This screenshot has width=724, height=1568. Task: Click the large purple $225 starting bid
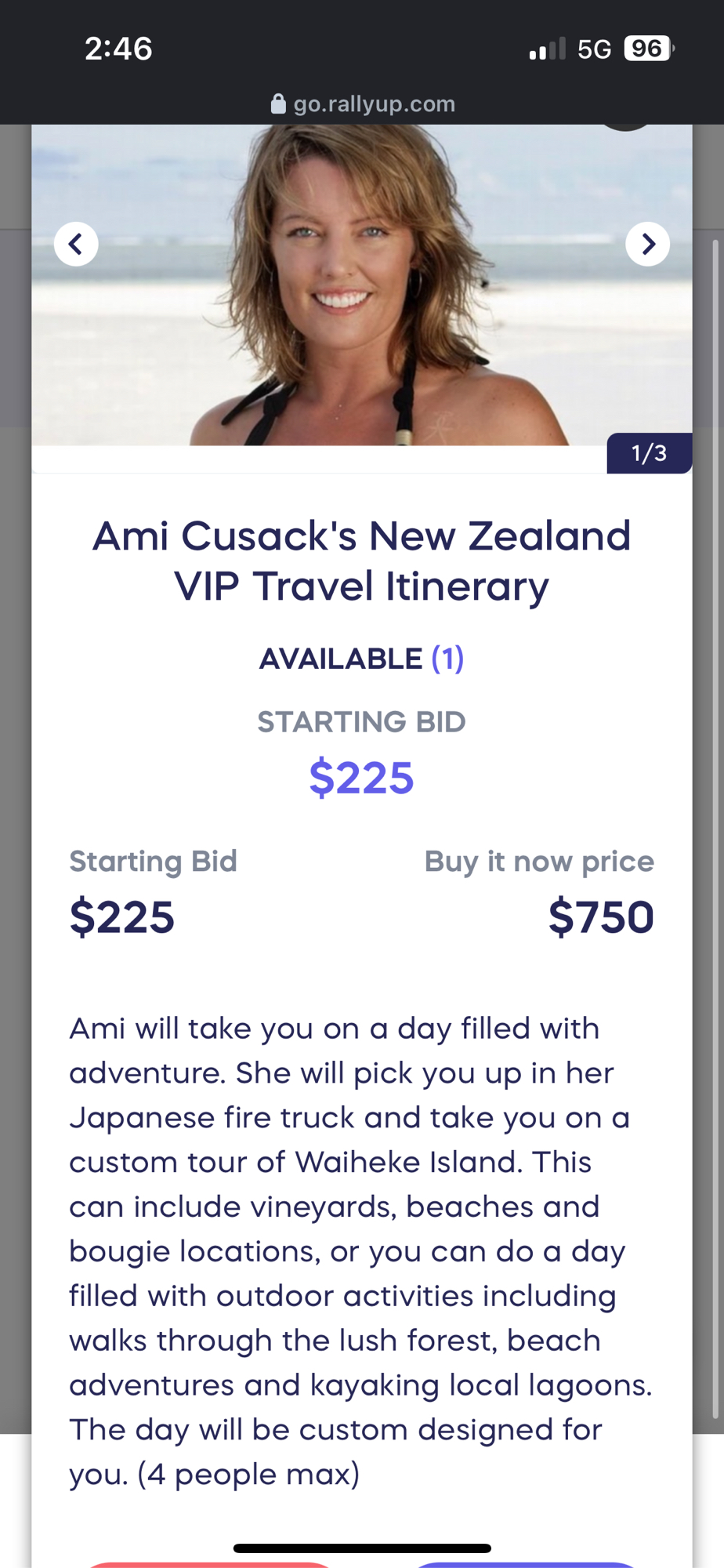point(361,778)
